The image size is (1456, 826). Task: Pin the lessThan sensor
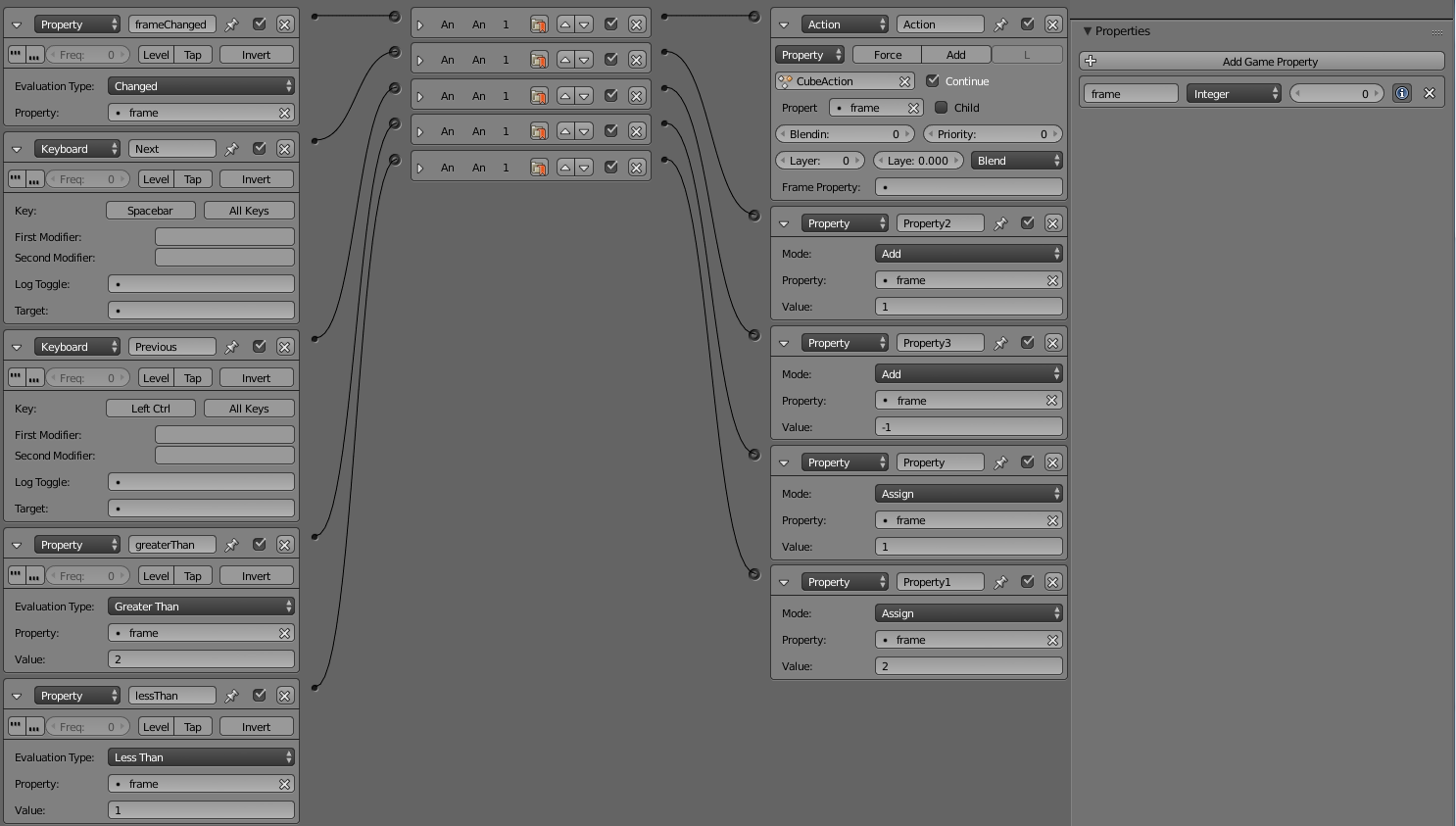tap(231, 696)
